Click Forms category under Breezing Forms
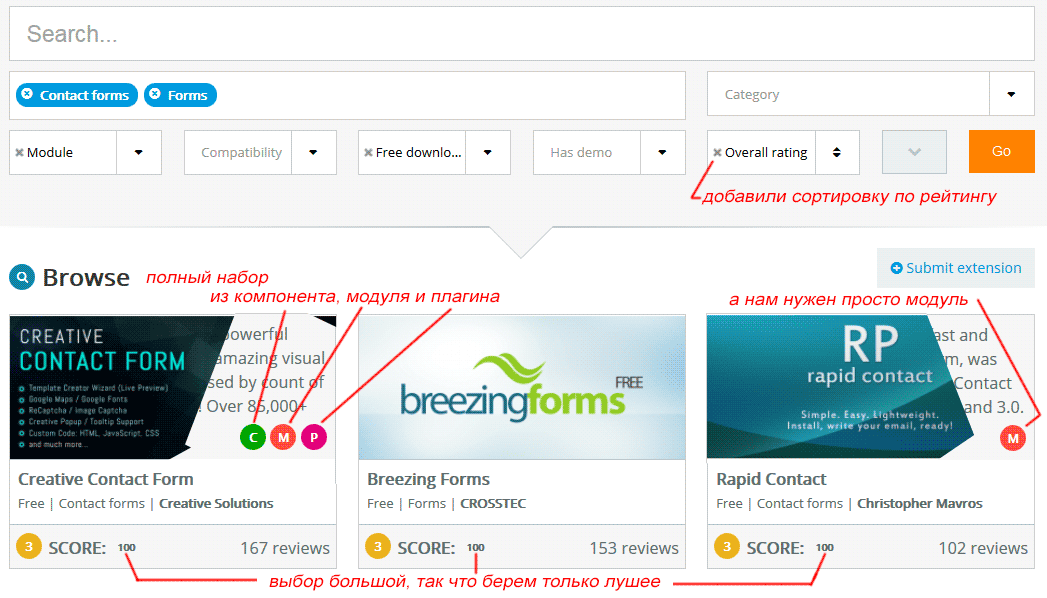Screen dimensions: 1047x598 click(427, 503)
